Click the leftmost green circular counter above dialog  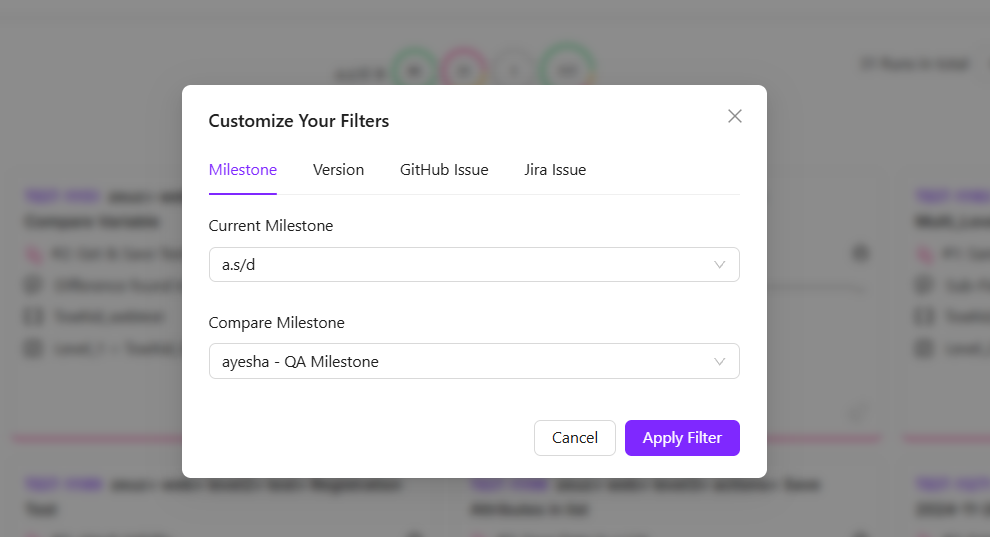click(x=412, y=70)
